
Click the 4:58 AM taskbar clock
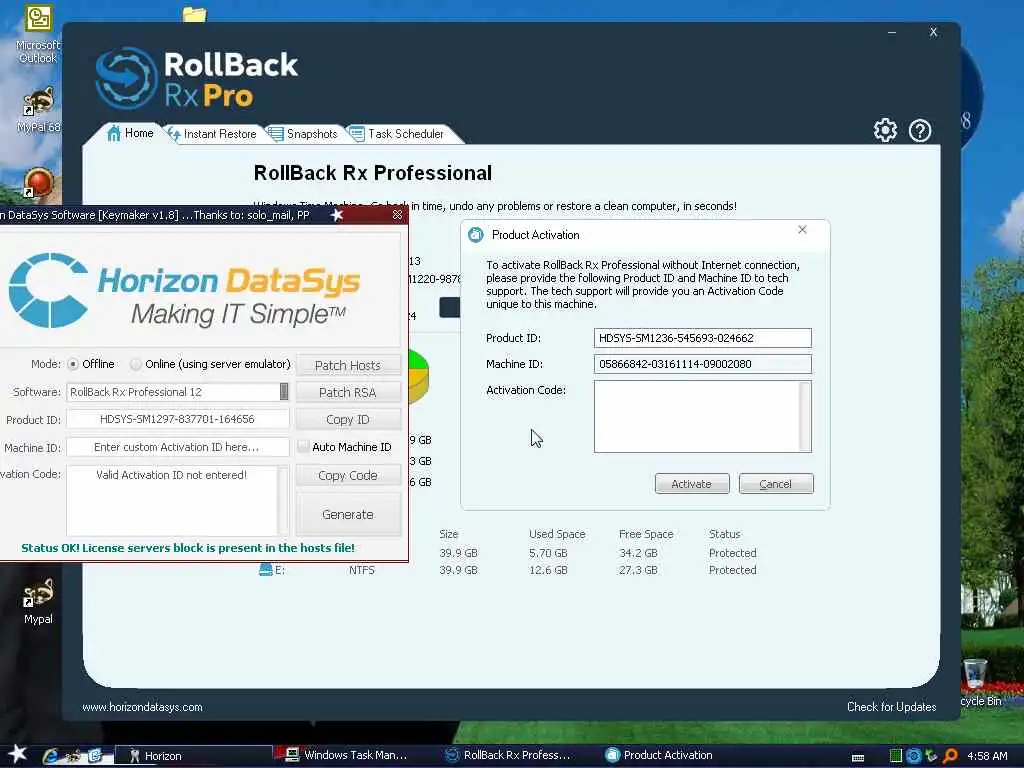click(987, 756)
